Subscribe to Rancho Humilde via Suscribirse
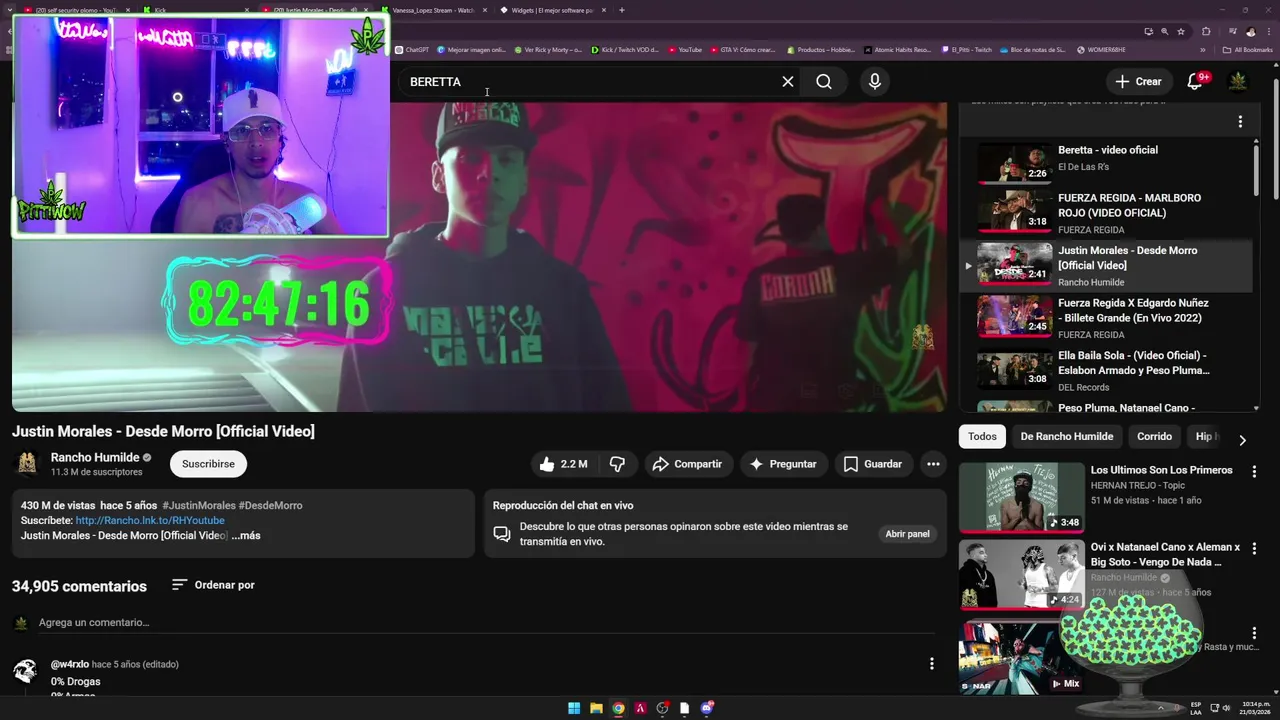Image resolution: width=1280 pixels, height=720 pixels. [x=208, y=464]
